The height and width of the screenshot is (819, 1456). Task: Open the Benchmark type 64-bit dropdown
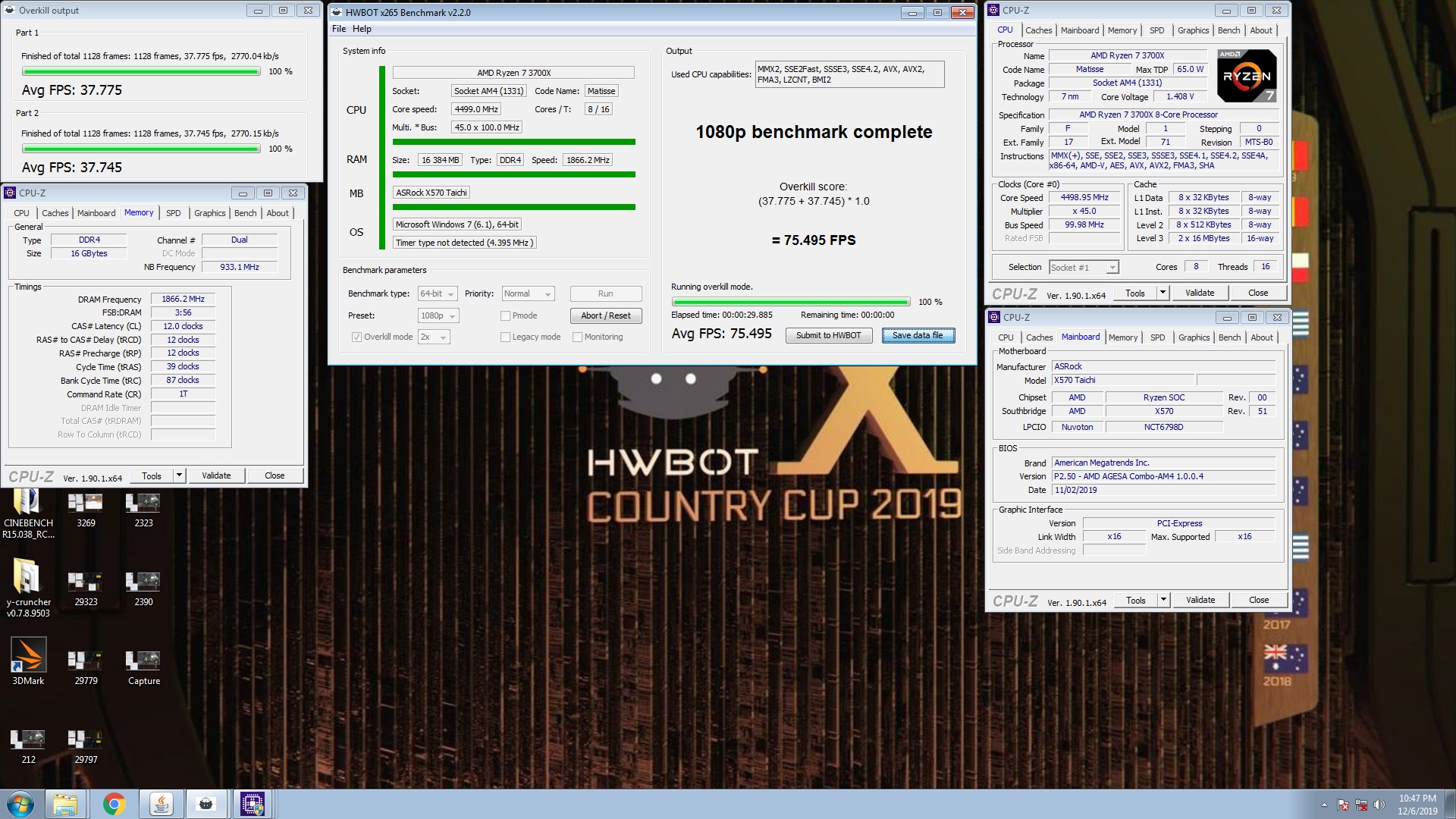437,293
